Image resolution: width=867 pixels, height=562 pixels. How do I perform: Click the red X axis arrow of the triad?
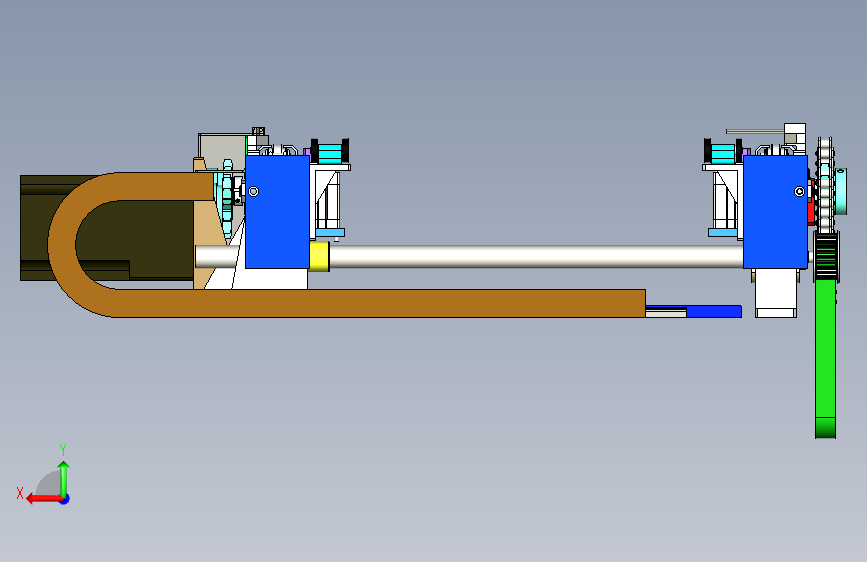point(44,499)
